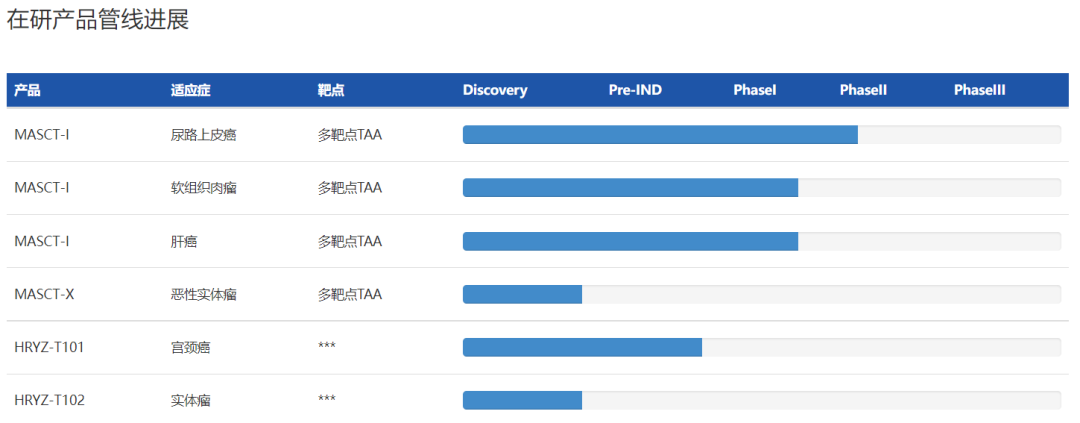
Task: Select the PhaseII stage header
Action: tap(863, 90)
